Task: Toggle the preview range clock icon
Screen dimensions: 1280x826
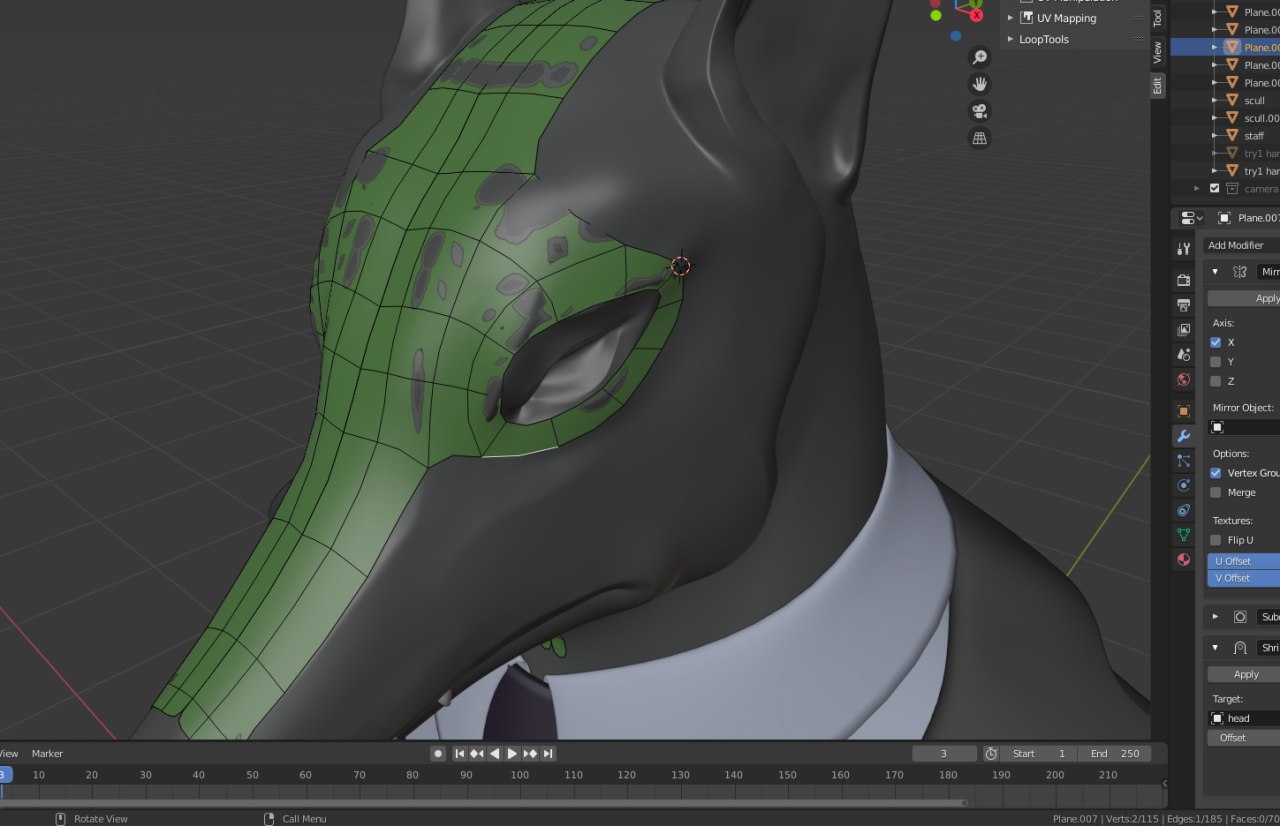Action: pyautogui.click(x=991, y=753)
